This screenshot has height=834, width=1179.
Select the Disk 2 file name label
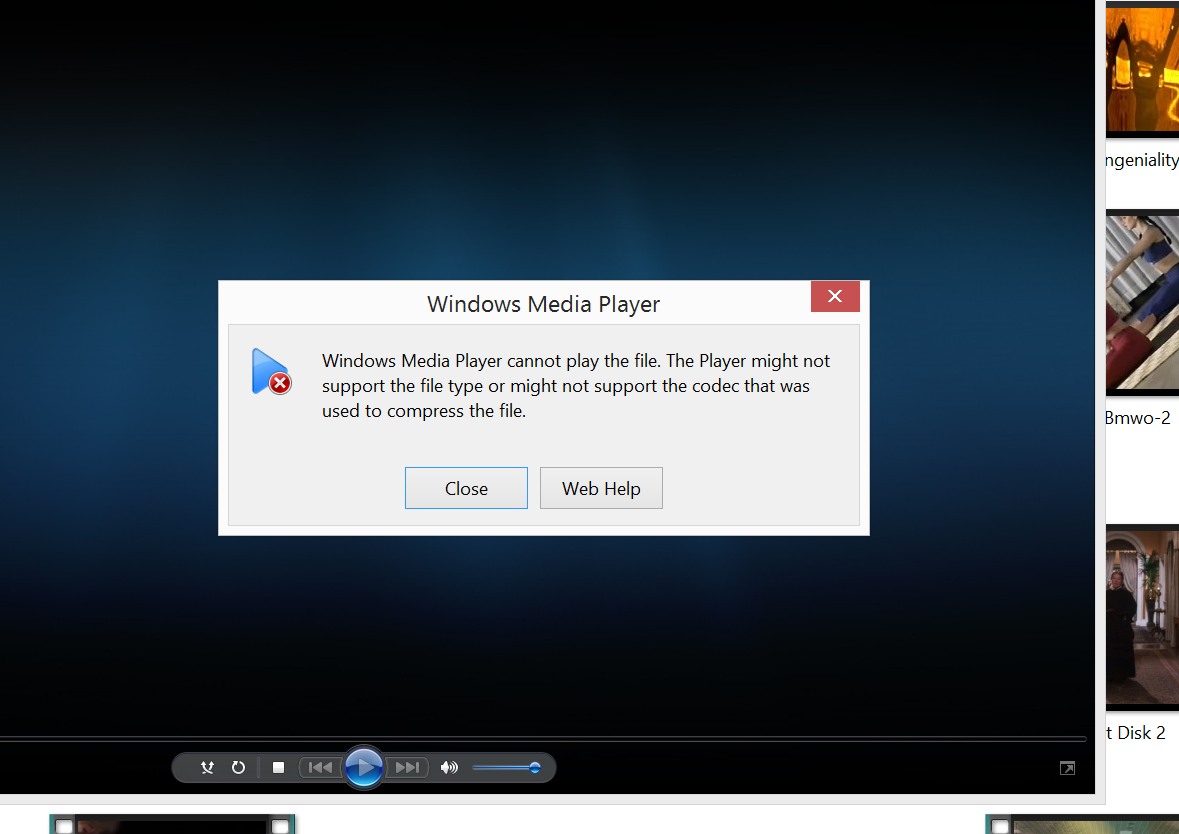[1135, 732]
